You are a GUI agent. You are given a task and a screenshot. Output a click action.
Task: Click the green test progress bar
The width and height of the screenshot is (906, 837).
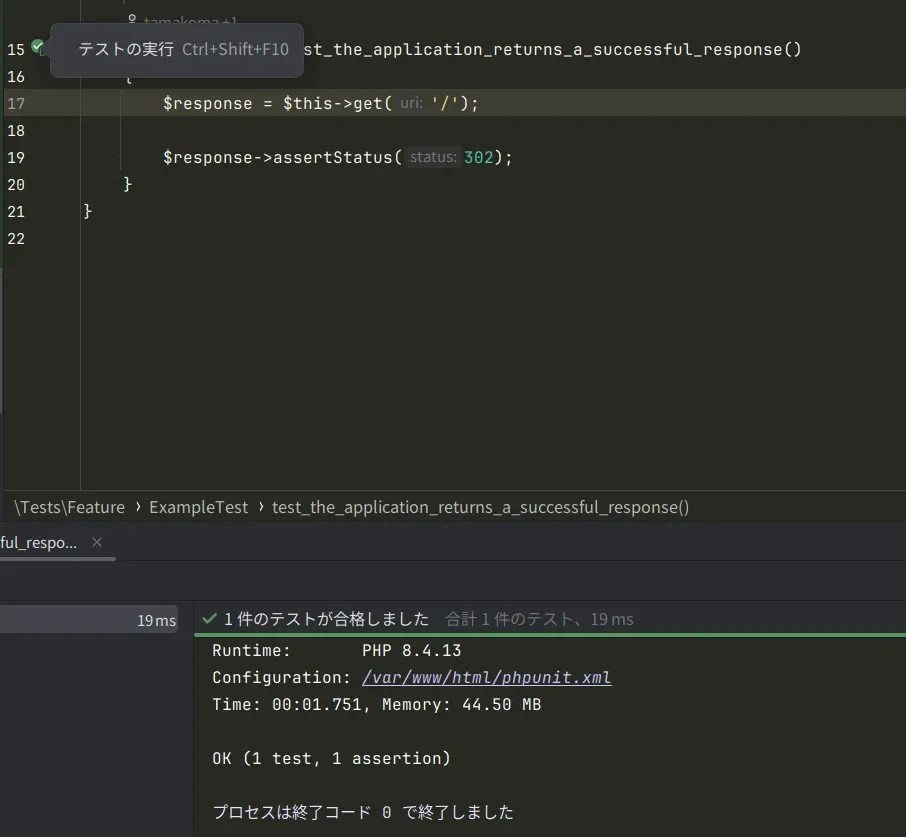[x=550, y=635]
